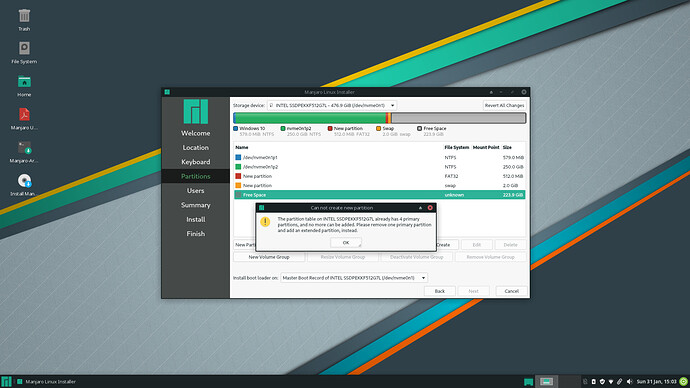Select the /dev/nvme0n1p1 partition row

(x=379, y=157)
